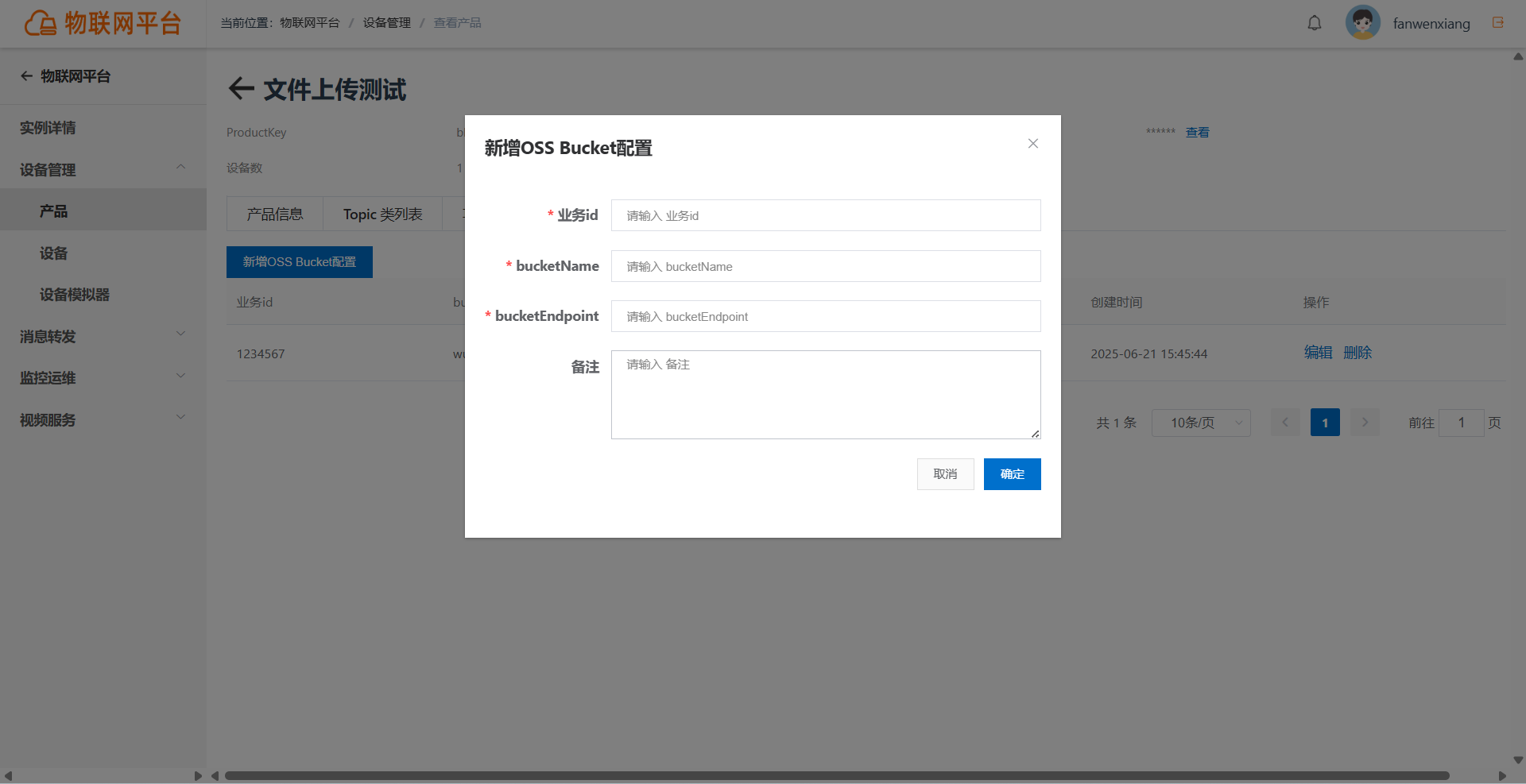Select 设备模拟器 in the sidebar
Screen dimensions: 1526x784
click(75, 295)
